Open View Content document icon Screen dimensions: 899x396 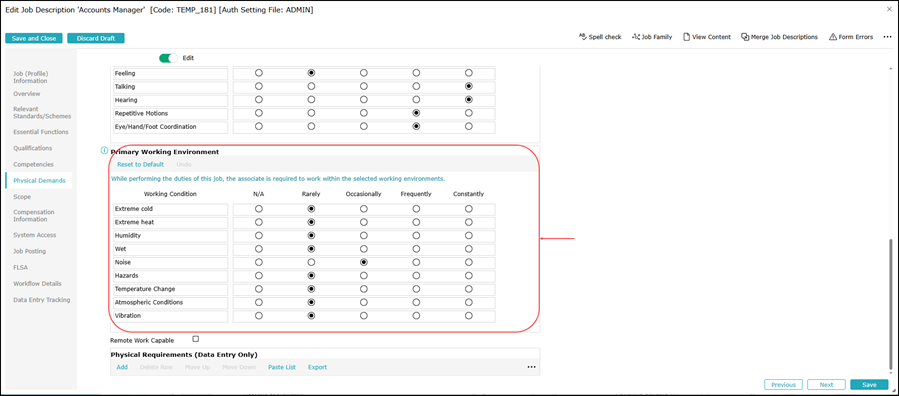pos(686,37)
